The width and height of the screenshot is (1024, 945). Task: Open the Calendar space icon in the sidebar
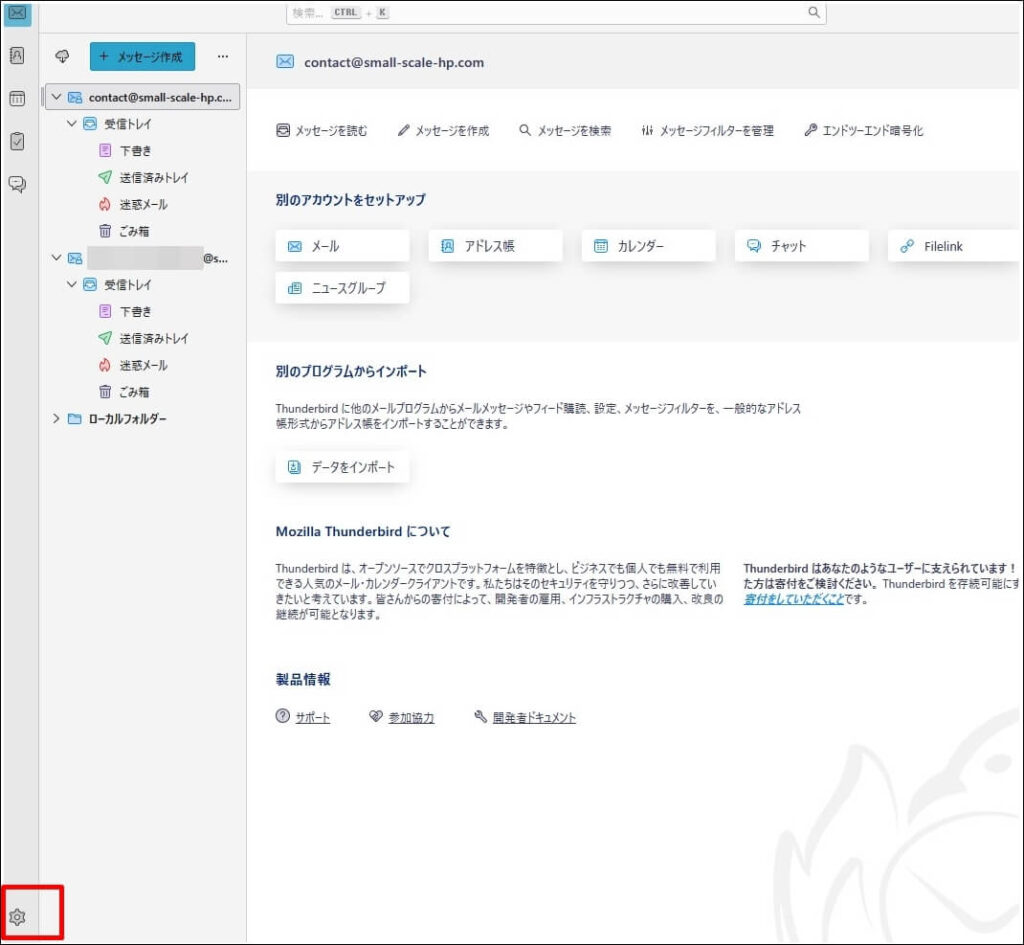(17, 99)
